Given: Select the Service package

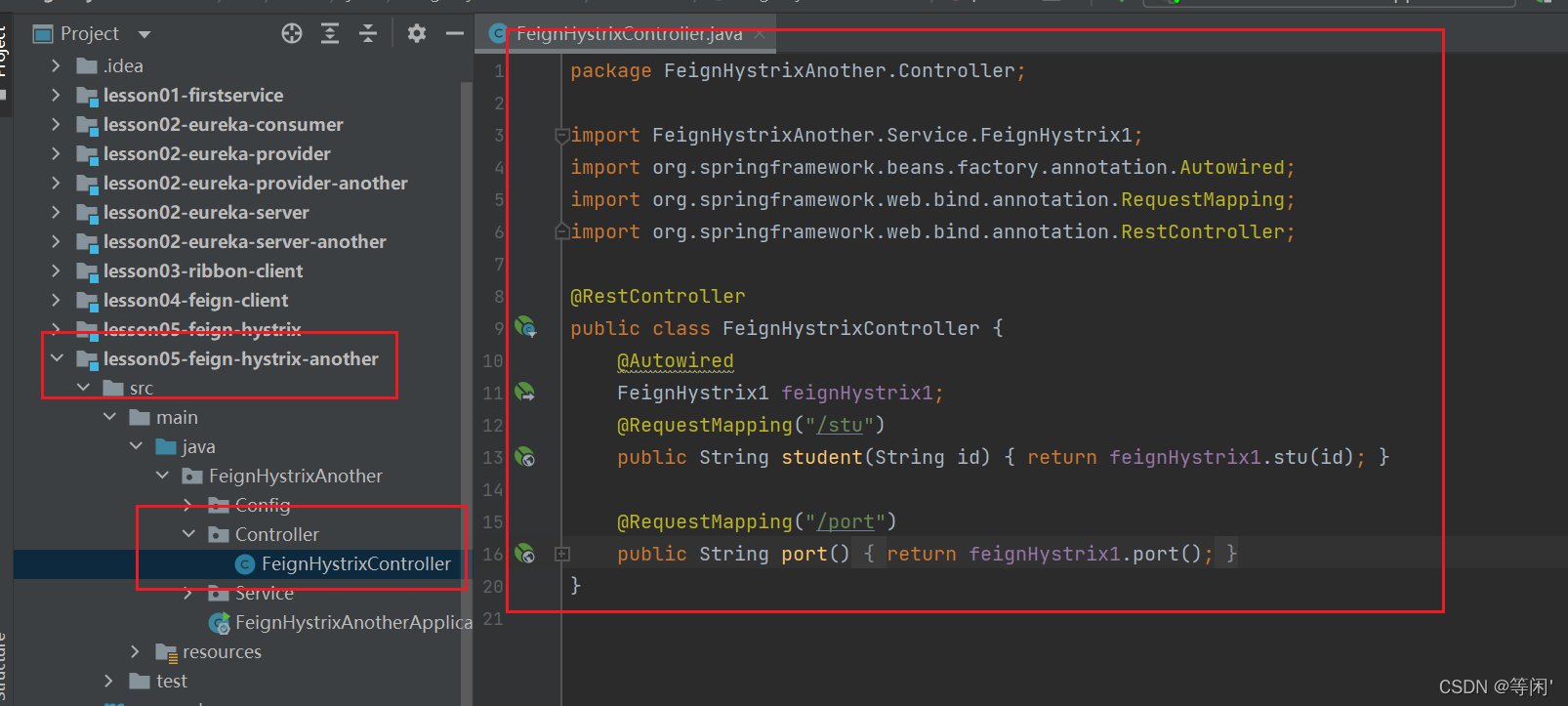Looking at the screenshot, I should coord(264,593).
